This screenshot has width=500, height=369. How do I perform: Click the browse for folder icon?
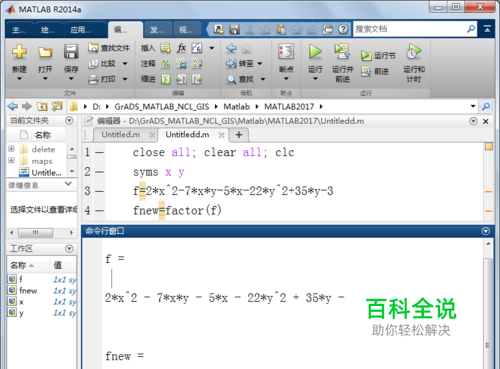(57, 106)
